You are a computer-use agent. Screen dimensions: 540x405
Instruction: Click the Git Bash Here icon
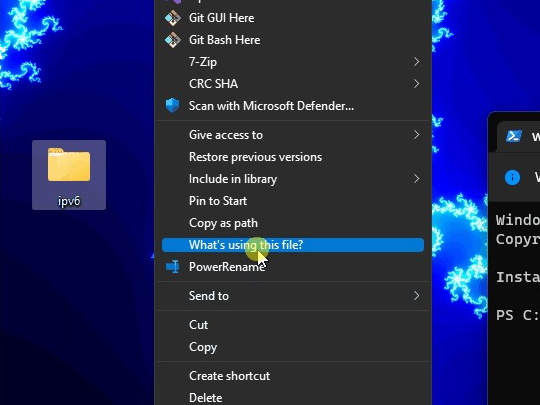click(x=173, y=40)
